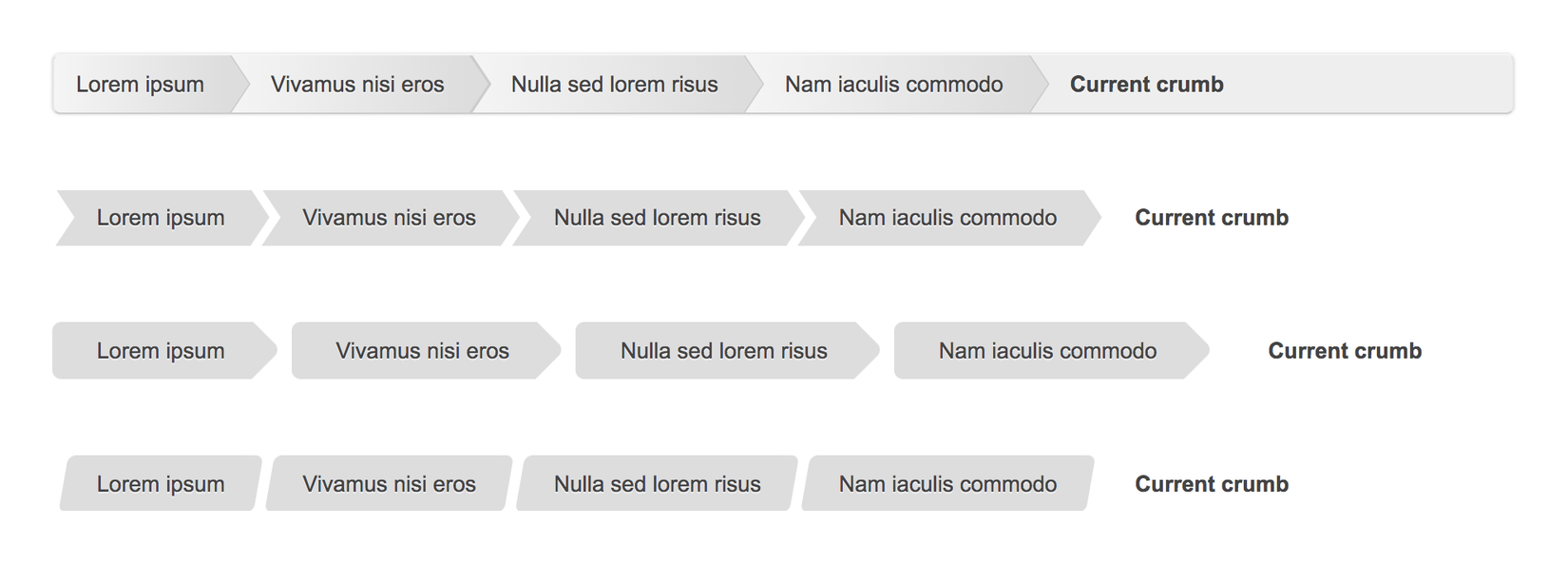This screenshot has width=1568, height=563.
Task: Select 'Nulla sed lorem risus' in gradient bar breadcrumb
Action: 614,85
